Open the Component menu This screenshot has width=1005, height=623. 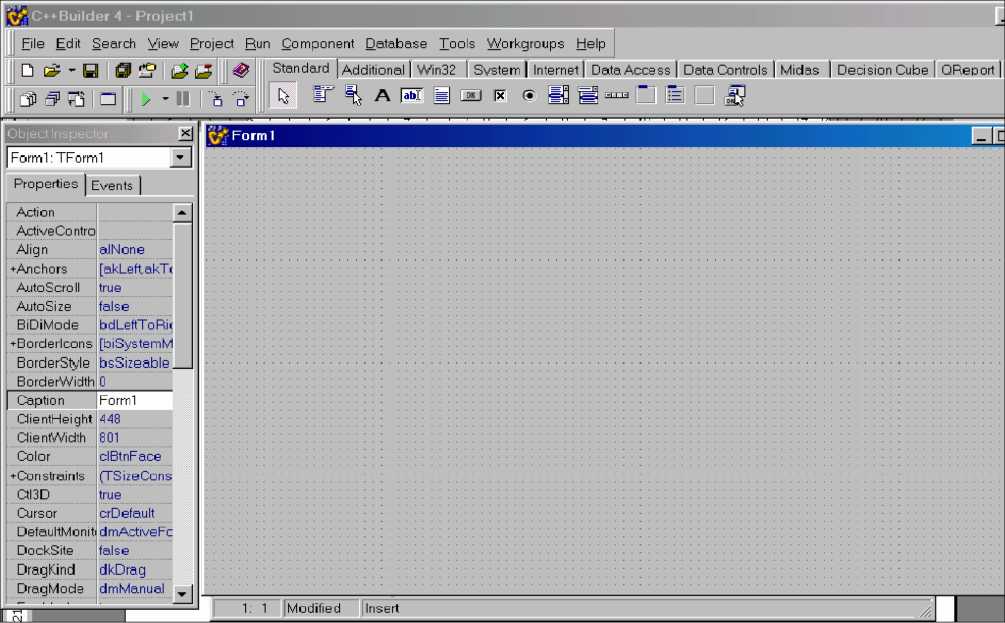pyautogui.click(x=317, y=44)
